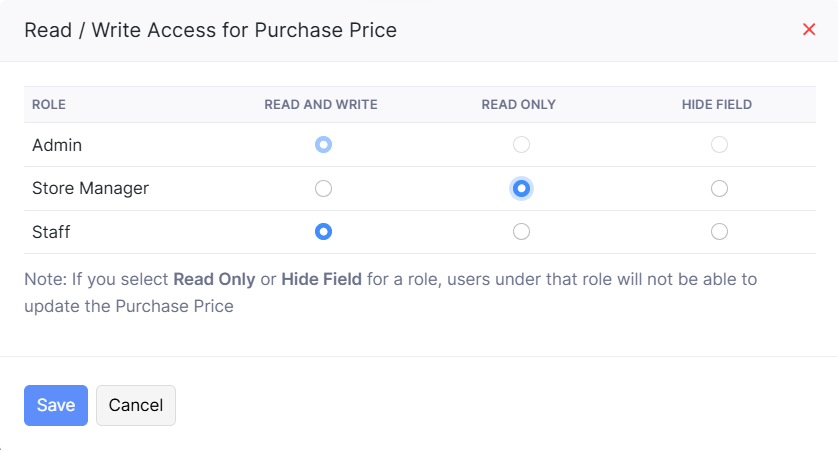Click Store Manager's Read Only radio
This screenshot has width=838, height=450.
tap(521, 188)
